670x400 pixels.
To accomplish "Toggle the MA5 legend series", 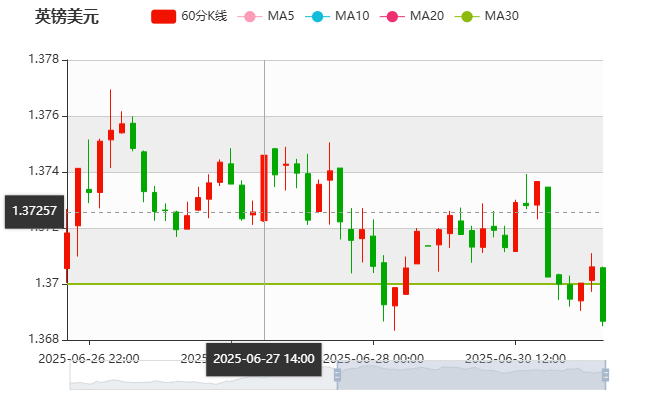I will (x=266, y=16).
